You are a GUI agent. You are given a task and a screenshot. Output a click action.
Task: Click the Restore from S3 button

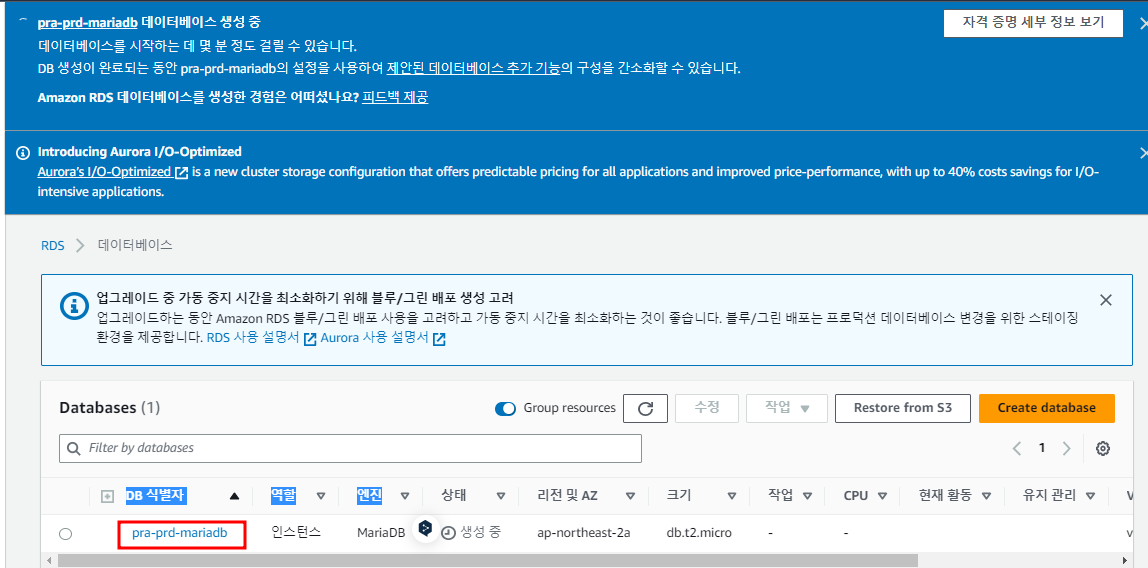pyautogui.click(x=903, y=408)
